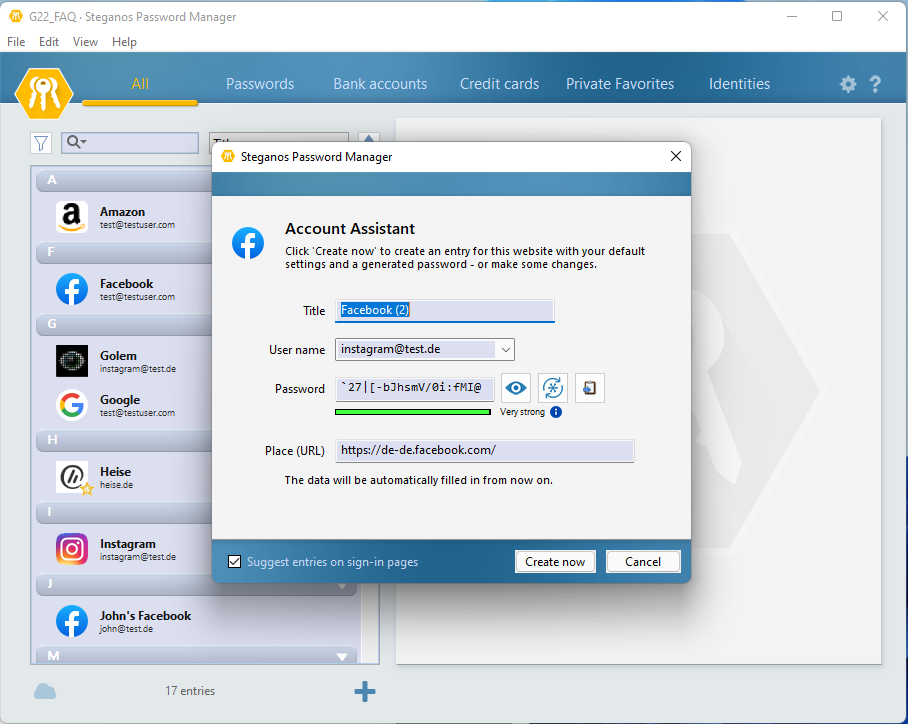Click the Steganos keys logo icon
The height and width of the screenshot is (724, 908).
click(44, 93)
